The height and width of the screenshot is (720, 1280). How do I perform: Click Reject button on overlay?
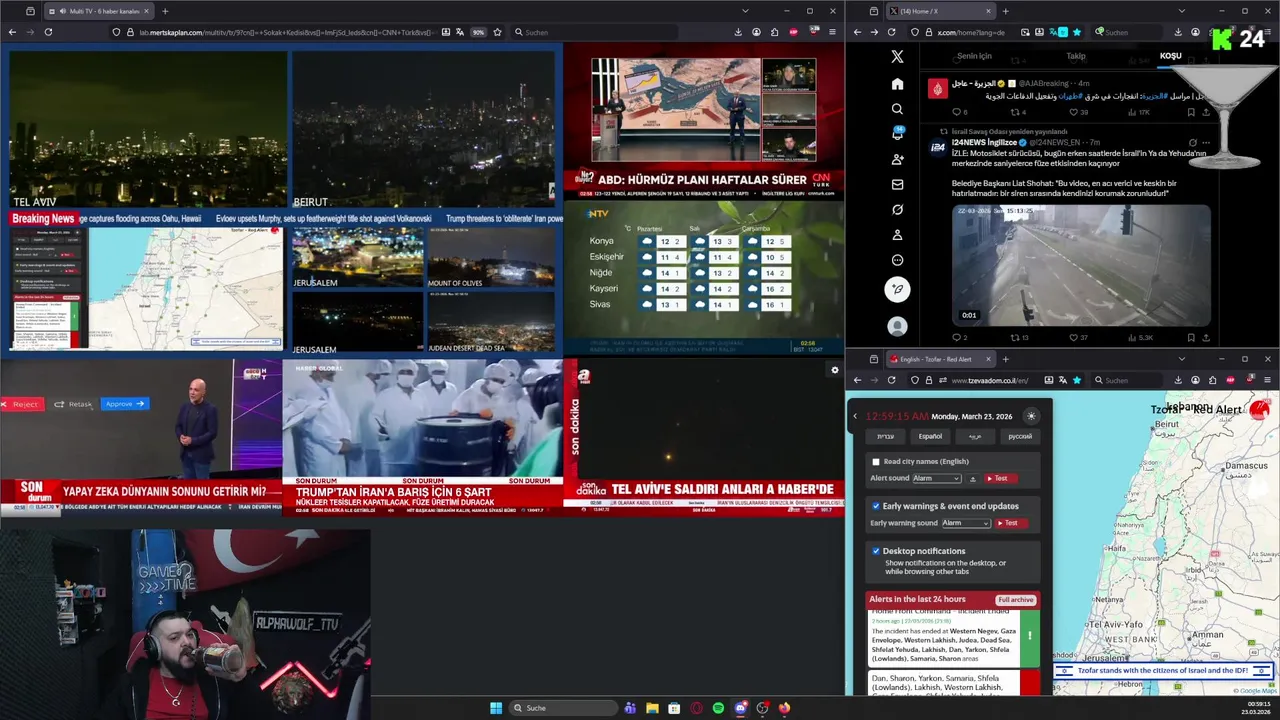tap(21, 404)
